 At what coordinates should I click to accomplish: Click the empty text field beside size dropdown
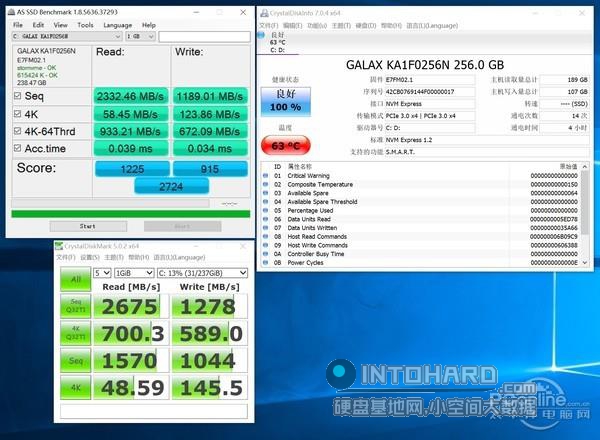[x=204, y=36]
